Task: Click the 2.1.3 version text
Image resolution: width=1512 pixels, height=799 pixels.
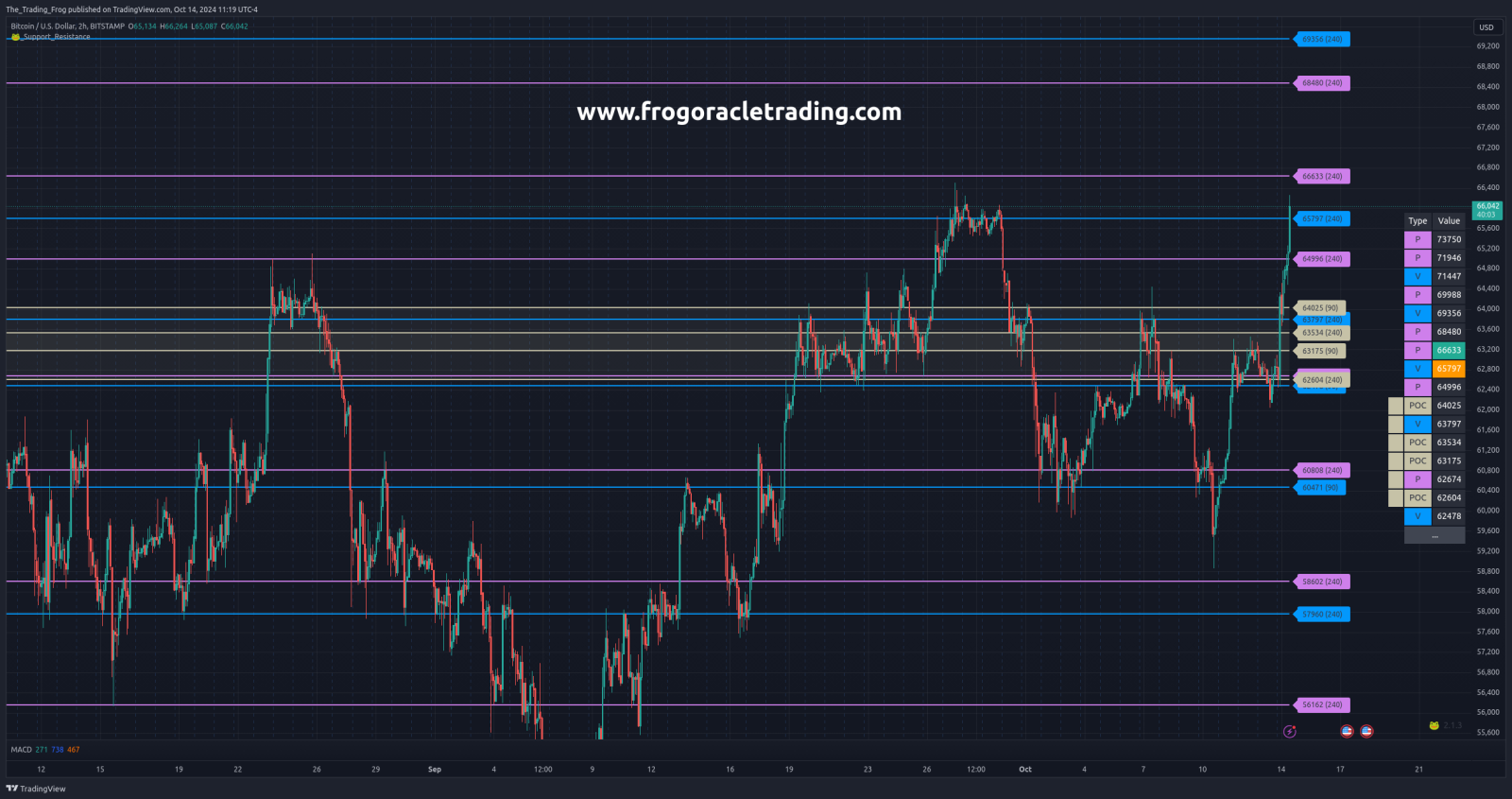Action: tap(1452, 725)
